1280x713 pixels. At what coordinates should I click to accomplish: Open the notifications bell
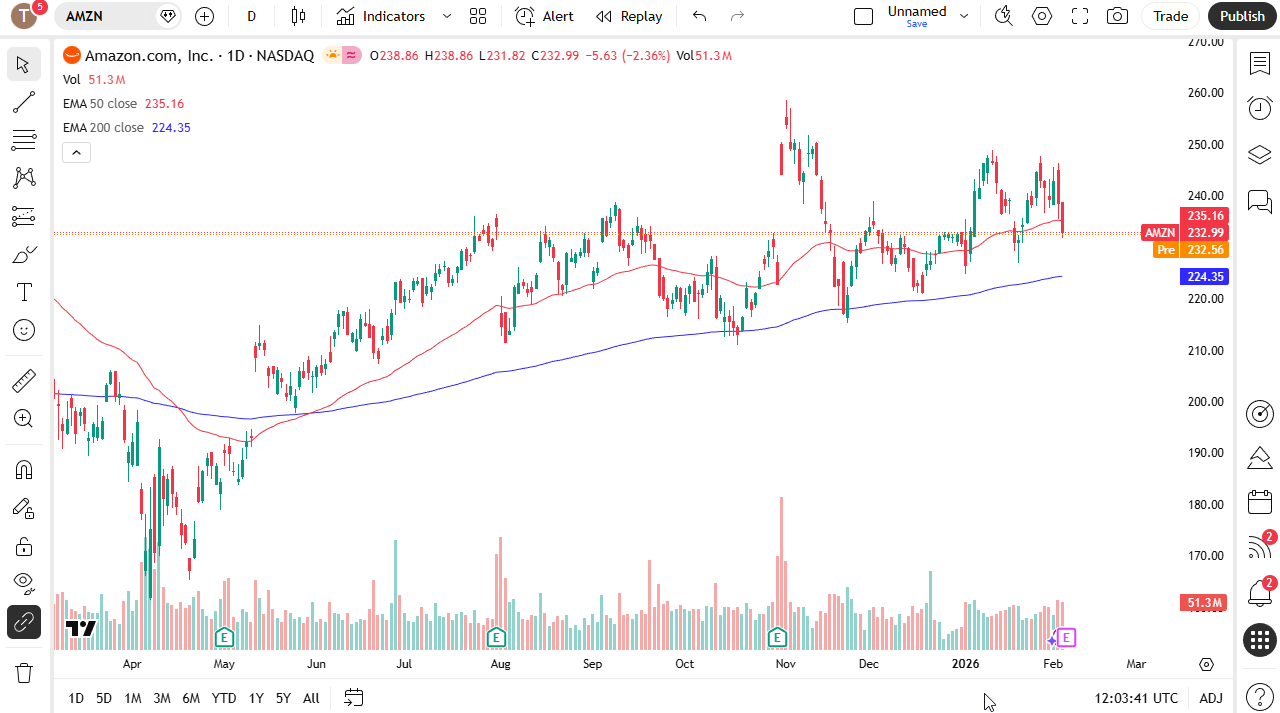(1259, 593)
